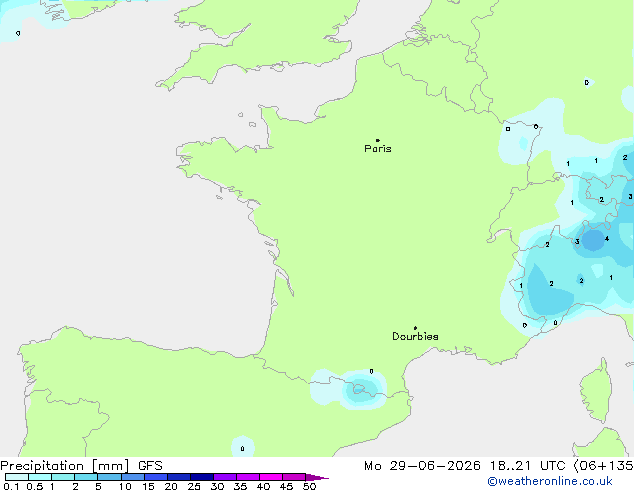Click the 0.1–0.5 mm palest legend swatch
634x490 pixels.
click(17, 477)
